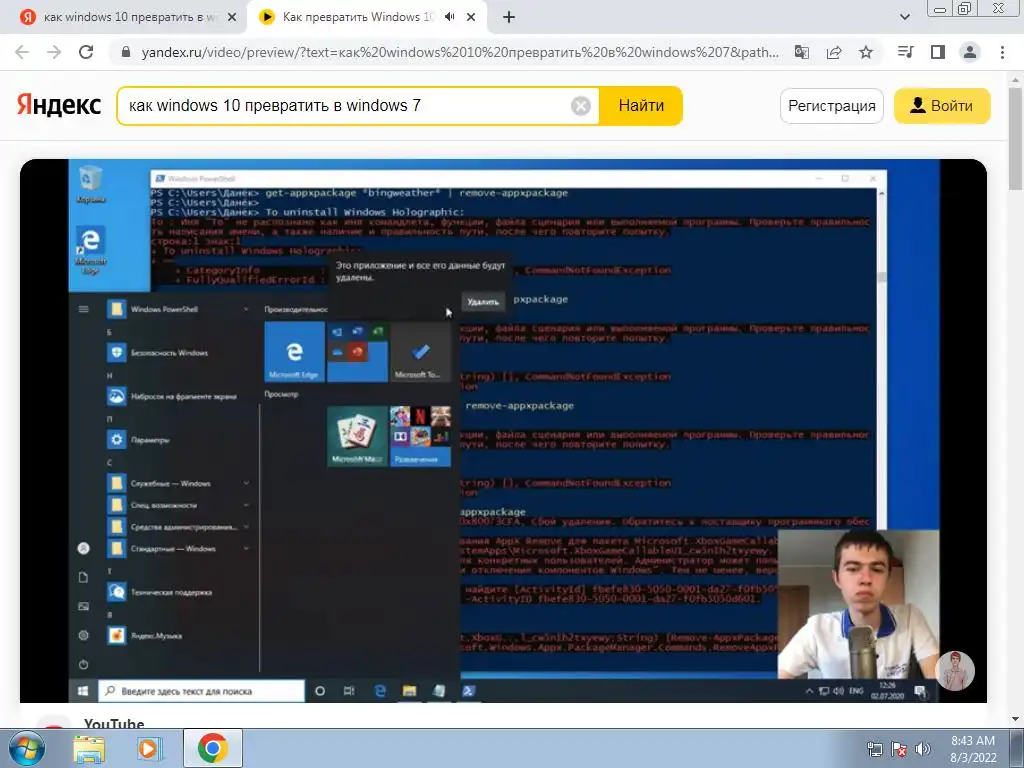Toggle the Chrome side panel
This screenshot has height=768, width=1024.
(x=938, y=52)
